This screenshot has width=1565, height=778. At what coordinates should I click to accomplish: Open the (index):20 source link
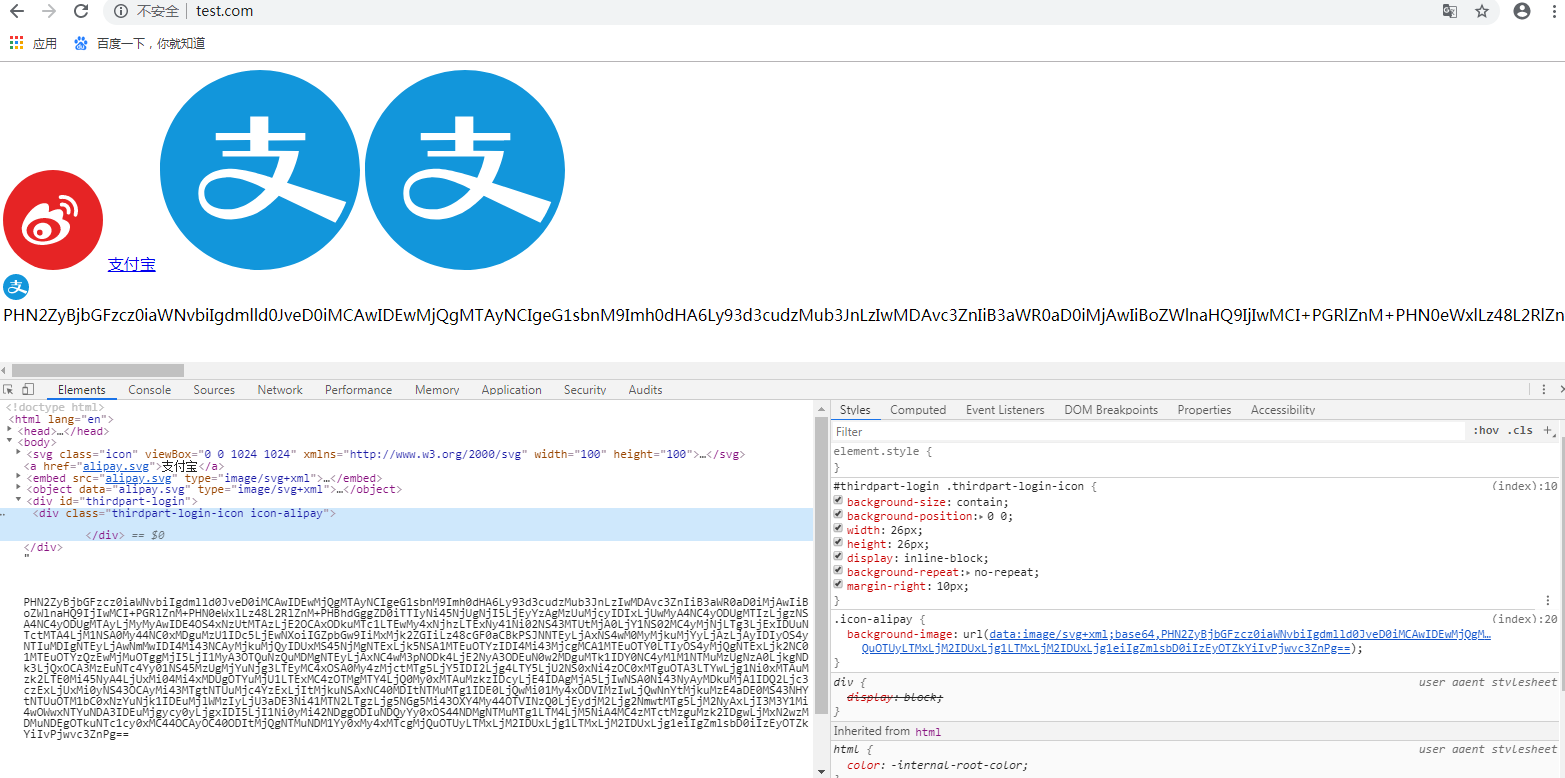1524,619
